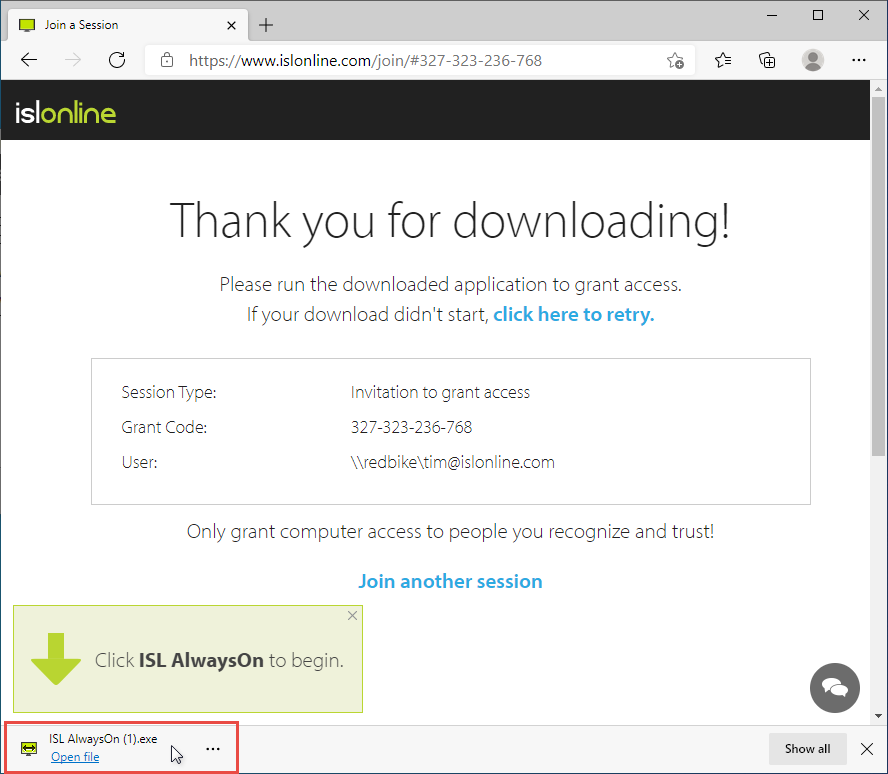Screen dimensions: 888x774
Task: Open more options for the downloaded file
Action: (x=212, y=748)
